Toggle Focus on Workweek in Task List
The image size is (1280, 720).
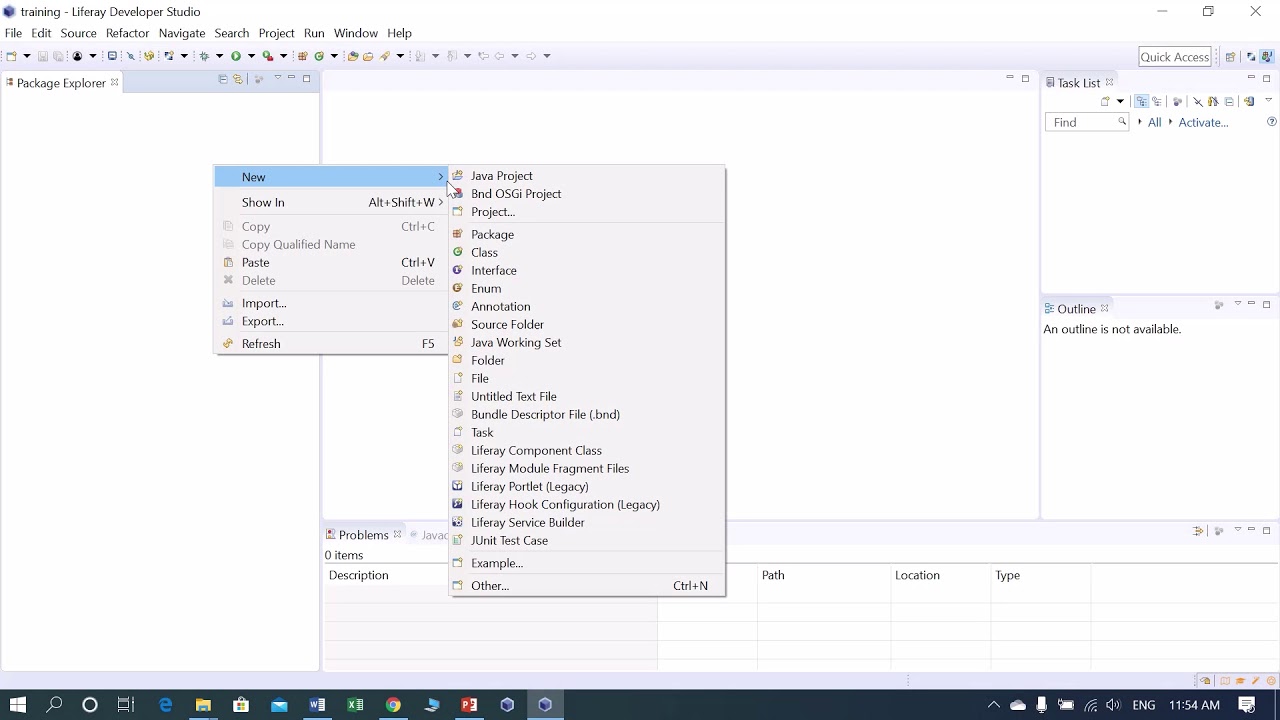(x=1177, y=101)
